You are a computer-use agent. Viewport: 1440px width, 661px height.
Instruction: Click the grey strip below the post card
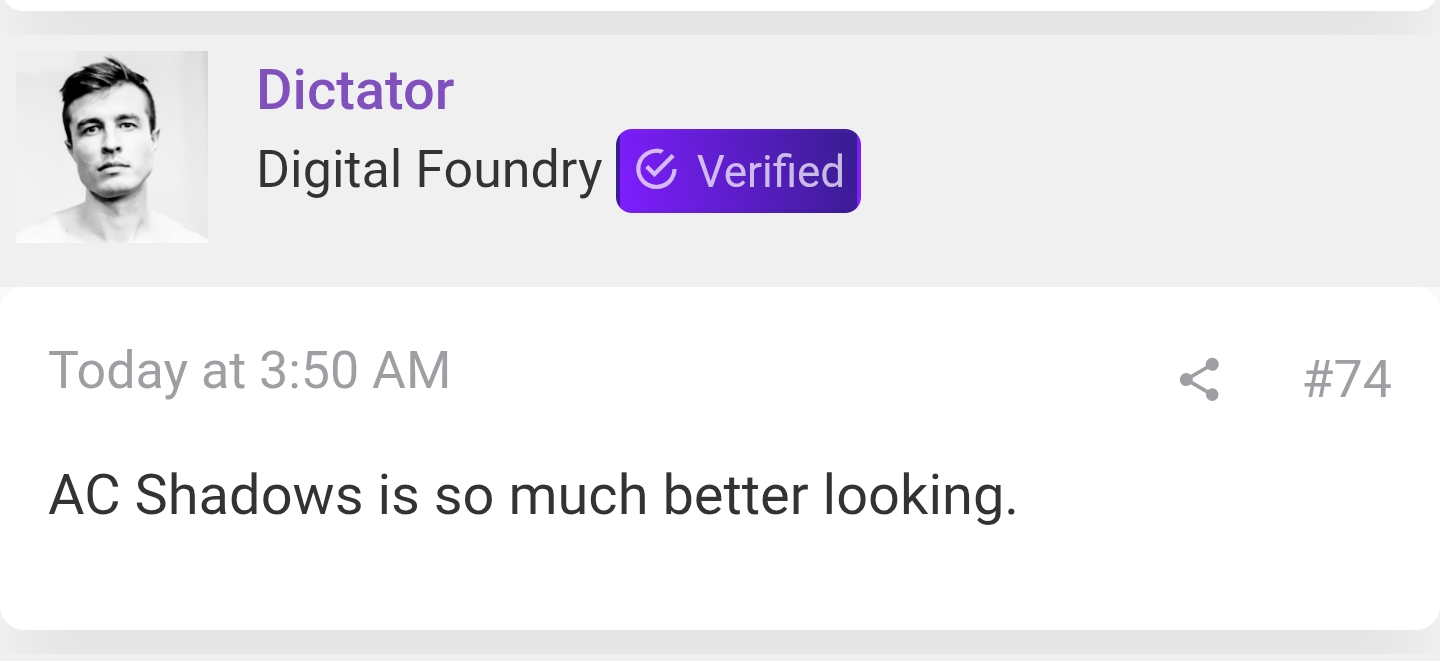tap(700, 646)
